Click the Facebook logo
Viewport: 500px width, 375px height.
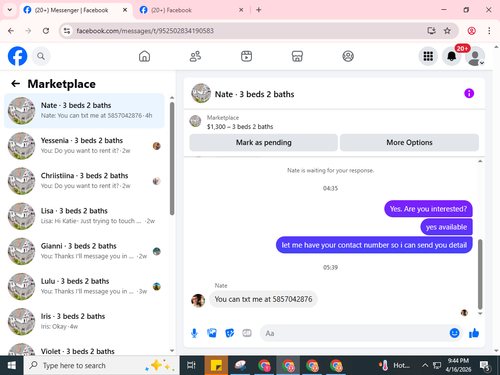[17, 56]
